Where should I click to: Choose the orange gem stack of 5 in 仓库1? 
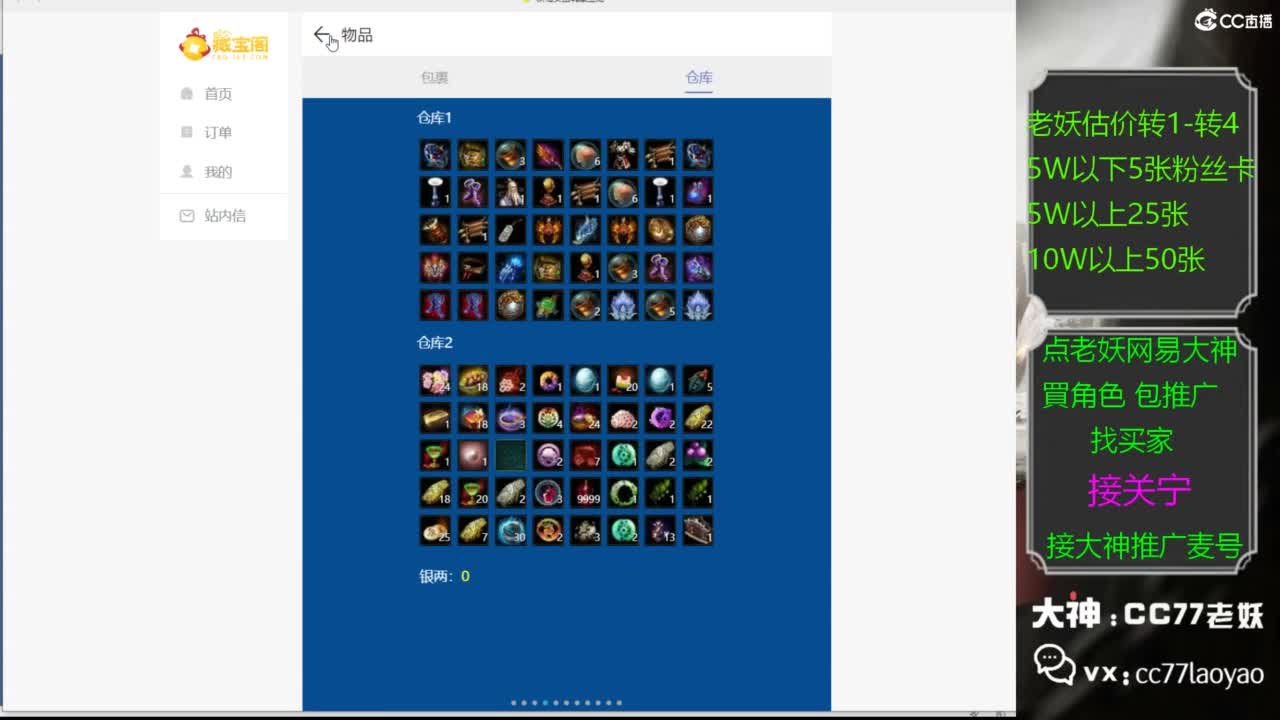tap(660, 305)
